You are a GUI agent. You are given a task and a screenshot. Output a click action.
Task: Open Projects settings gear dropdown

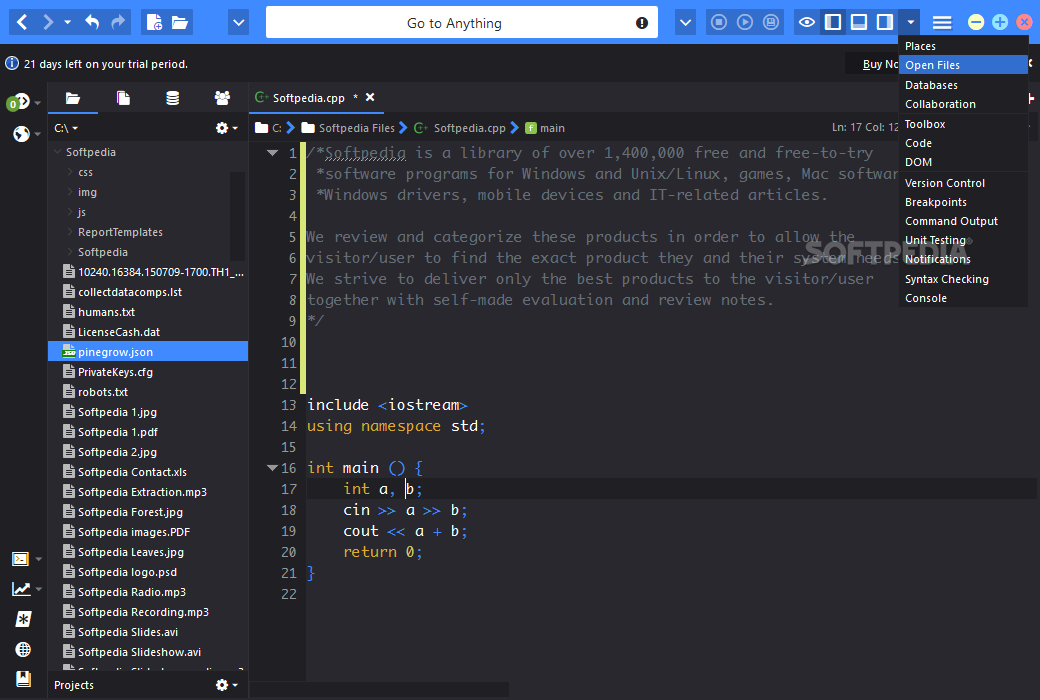227,685
